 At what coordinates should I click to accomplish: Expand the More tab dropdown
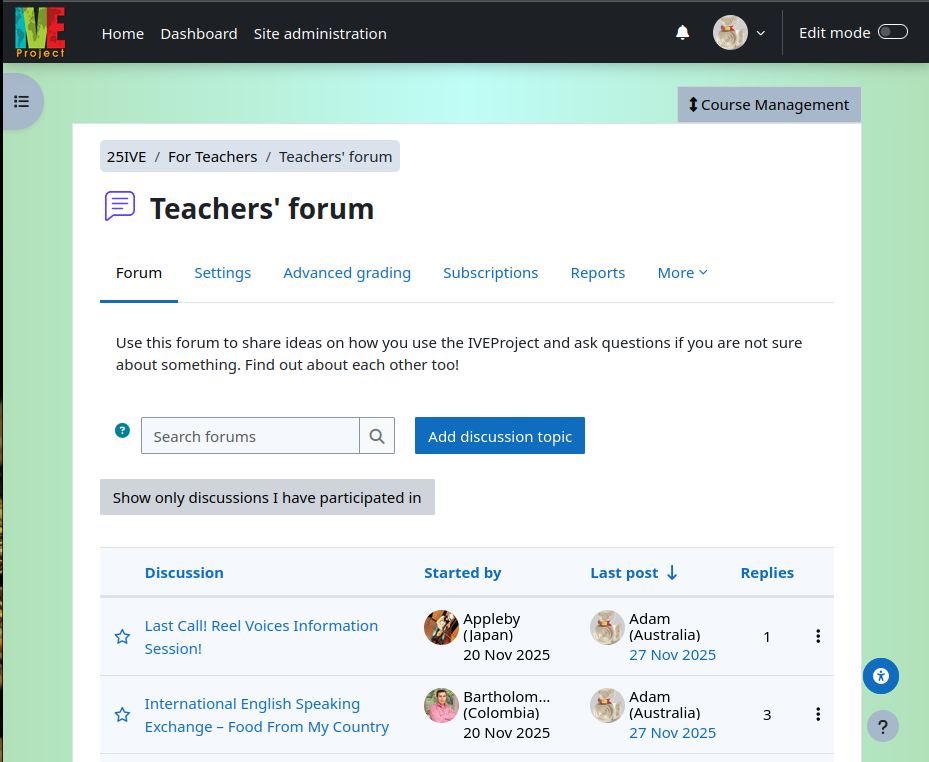682,272
